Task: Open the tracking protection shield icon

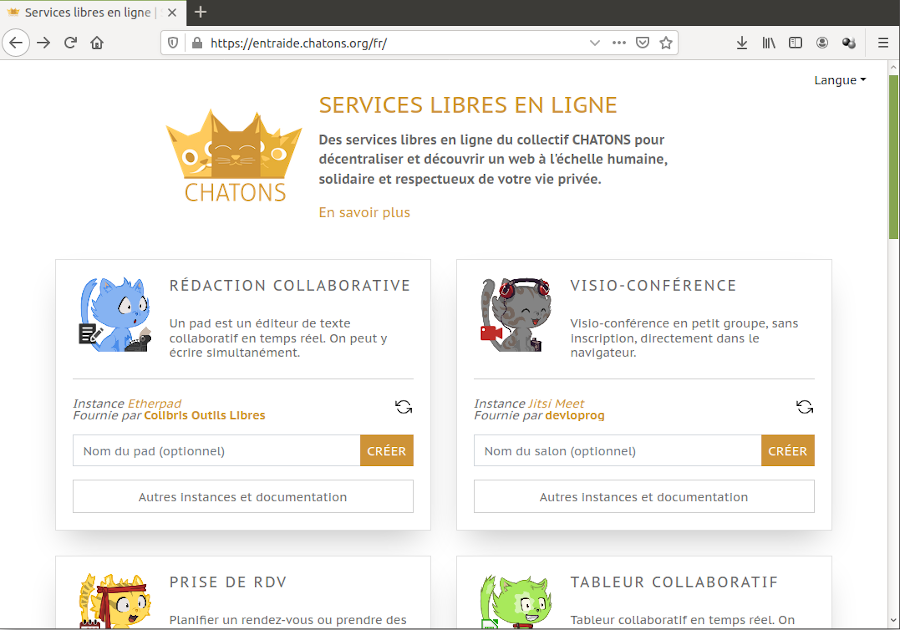Action: point(173,43)
